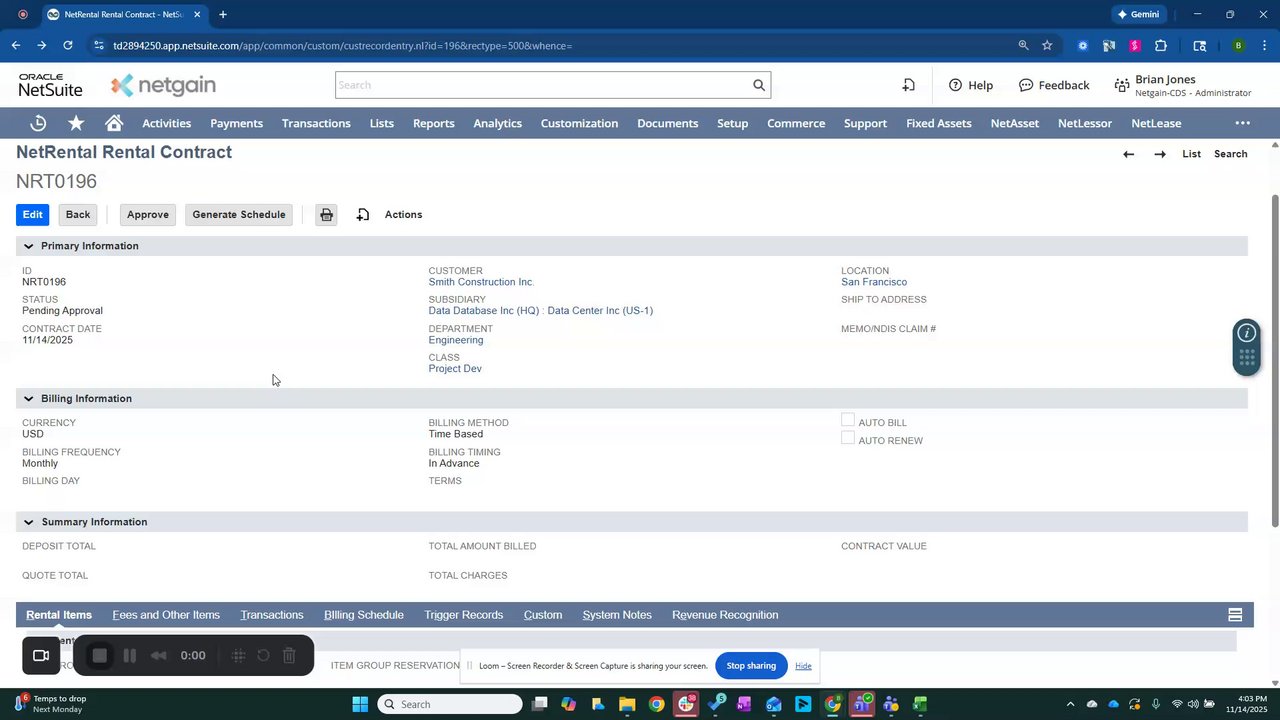Go to the next record arrow
1280x720 pixels.
pos(1160,154)
